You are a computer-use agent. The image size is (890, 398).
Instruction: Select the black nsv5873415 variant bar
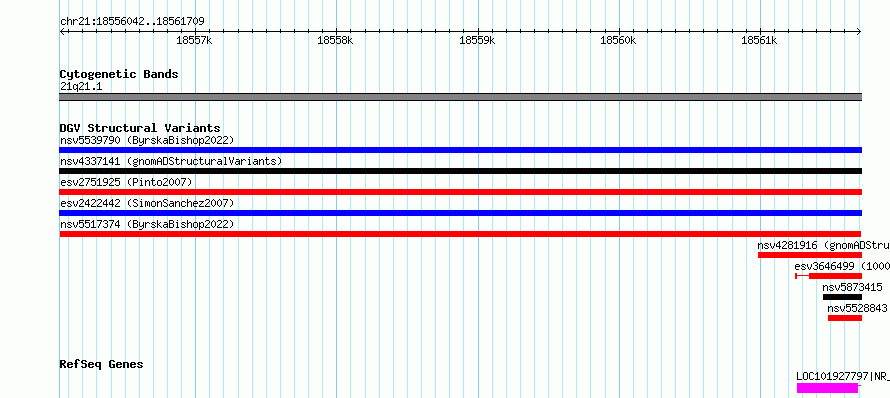pyautogui.click(x=842, y=297)
